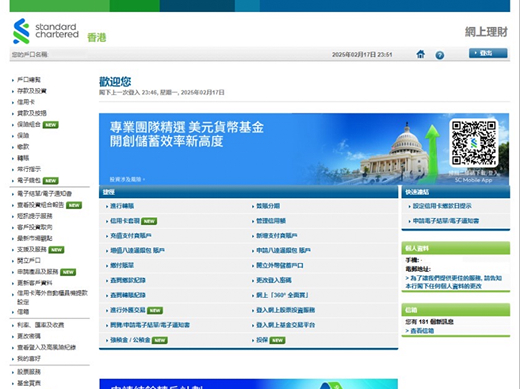Open 客戶投資取向 in the sidebar
520x389 pixels.
click(35, 227)
